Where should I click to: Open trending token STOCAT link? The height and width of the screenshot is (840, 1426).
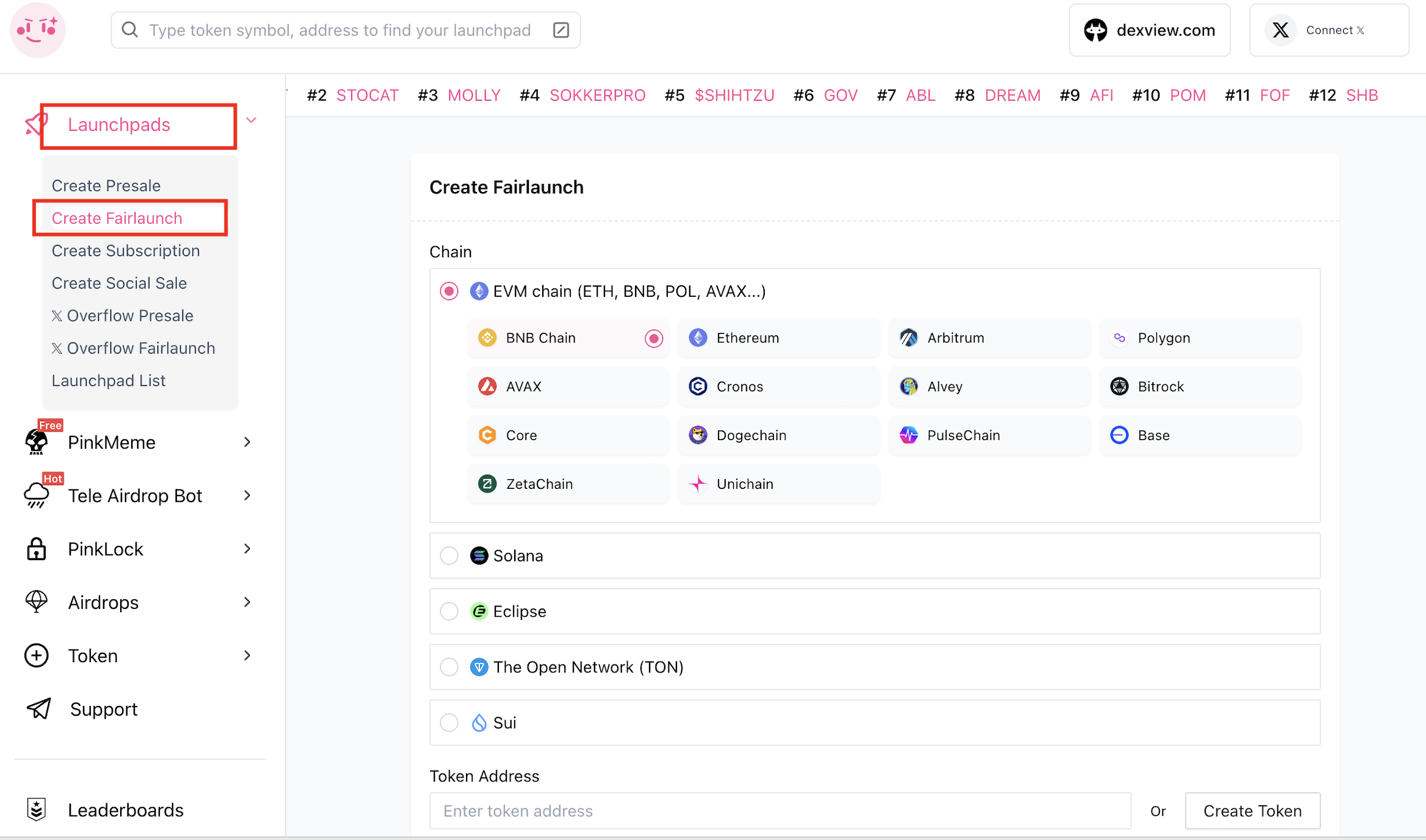(x=367, y=95)
